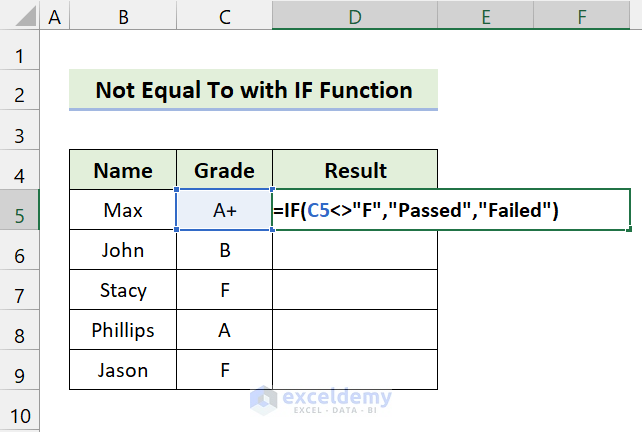Click the Name header cell
The height and width of the screenshot is (432, 642).
(122, 170)
